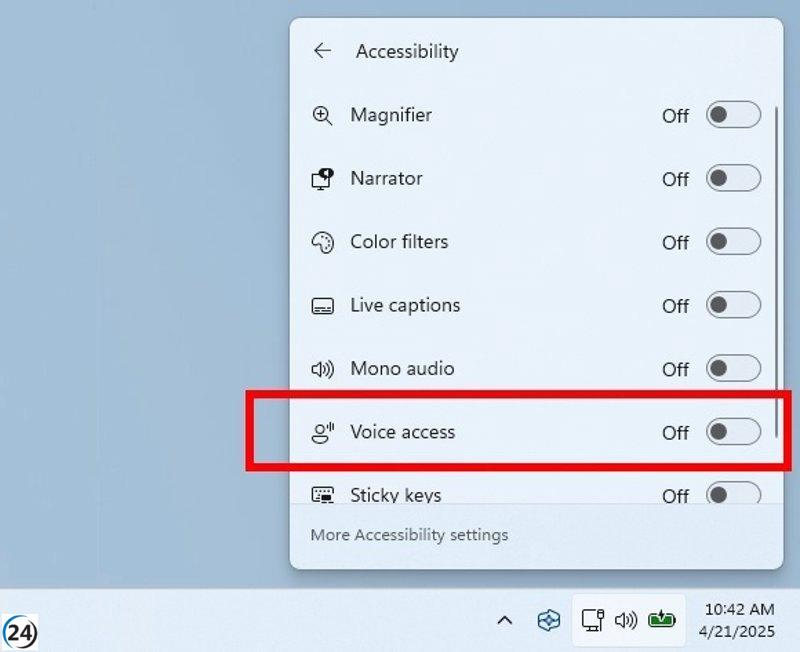Image resolution: width=800 pixels, height=652 pixels.
Task: Click the battery status icon
Action: [x=664, y=620]
